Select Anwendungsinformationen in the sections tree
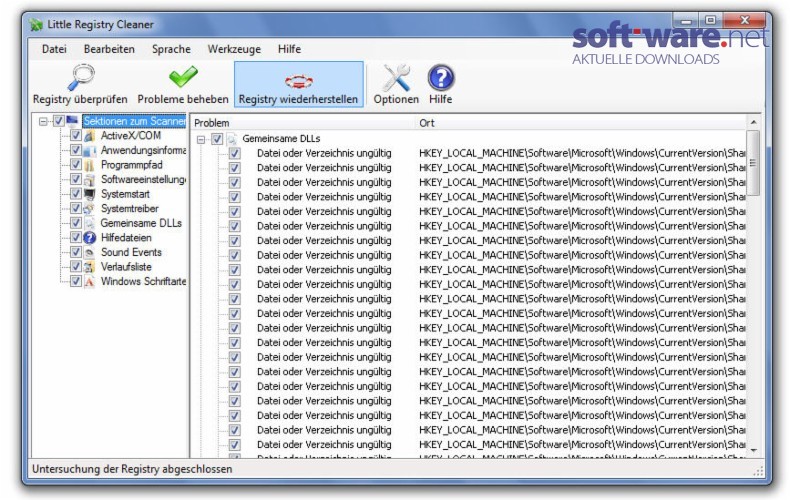The height and width of the screenshot is (500, 790). click(x=143, y=150)
